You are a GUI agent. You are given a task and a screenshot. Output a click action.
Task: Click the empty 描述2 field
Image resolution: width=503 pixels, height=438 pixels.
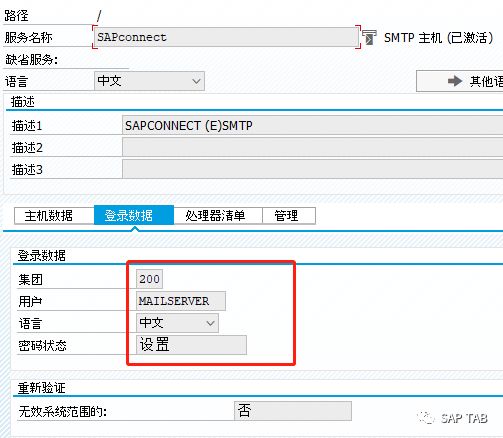tap(313, 147)
